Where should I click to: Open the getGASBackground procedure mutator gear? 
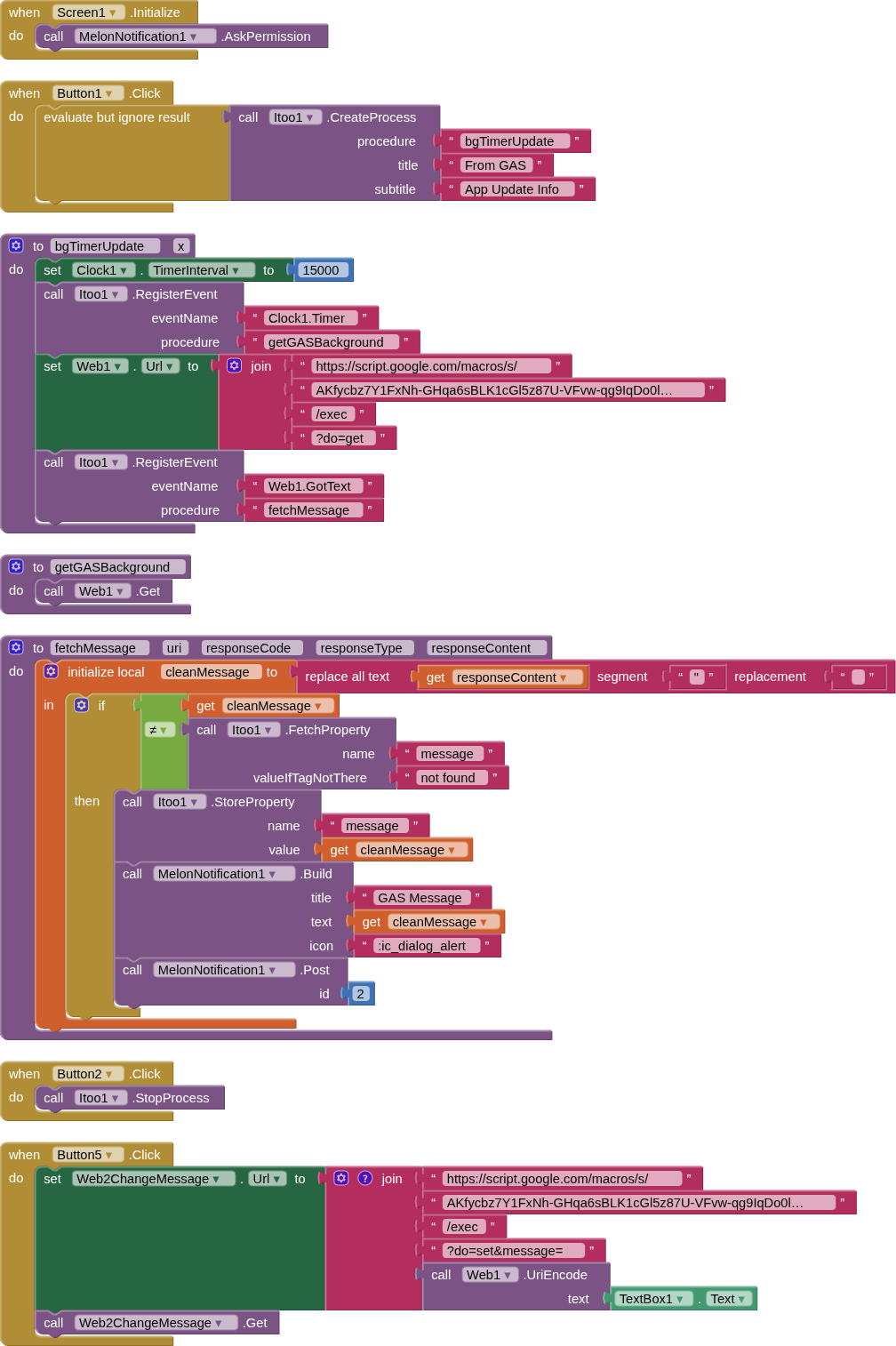point(16,566)
